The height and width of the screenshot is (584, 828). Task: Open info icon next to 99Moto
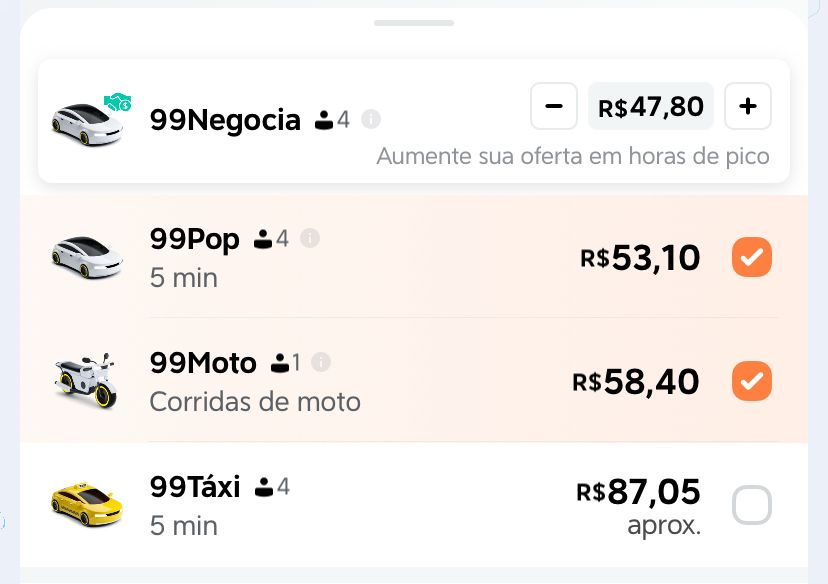point(321,363)
